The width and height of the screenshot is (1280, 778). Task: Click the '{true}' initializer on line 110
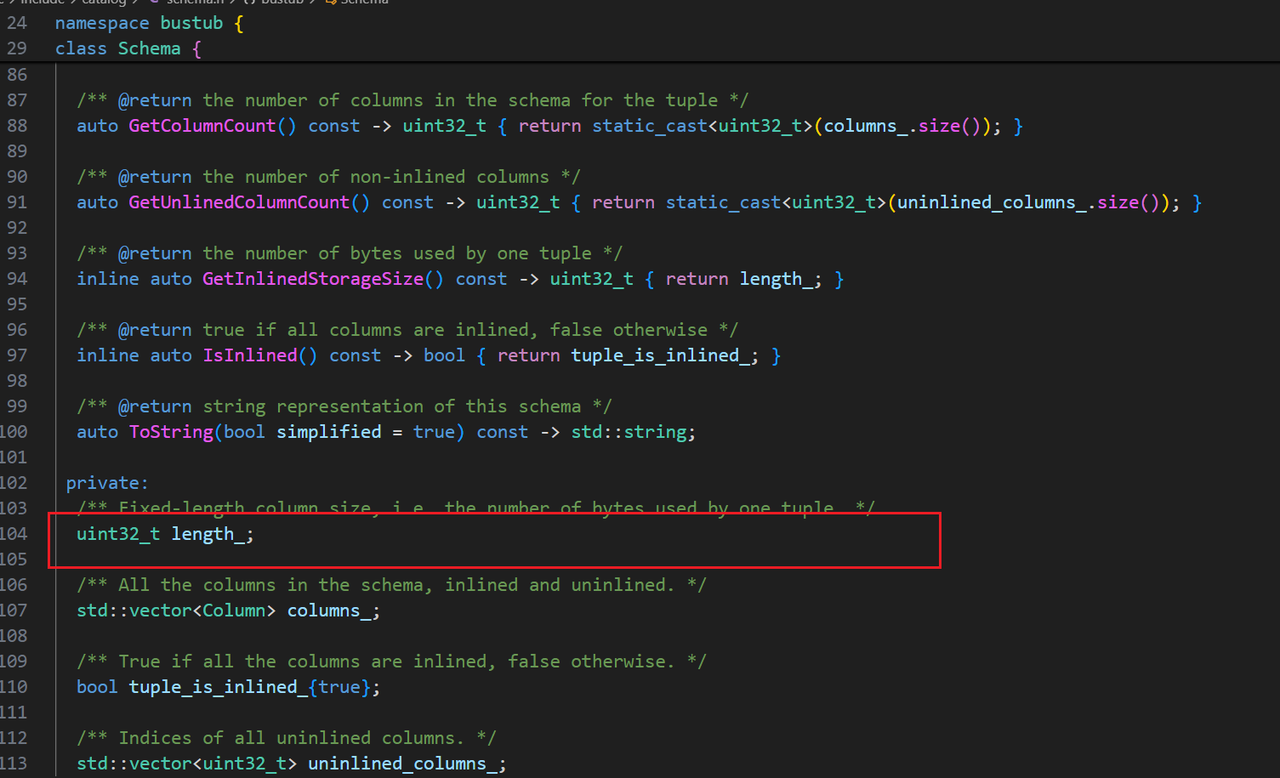pos(339,687)
